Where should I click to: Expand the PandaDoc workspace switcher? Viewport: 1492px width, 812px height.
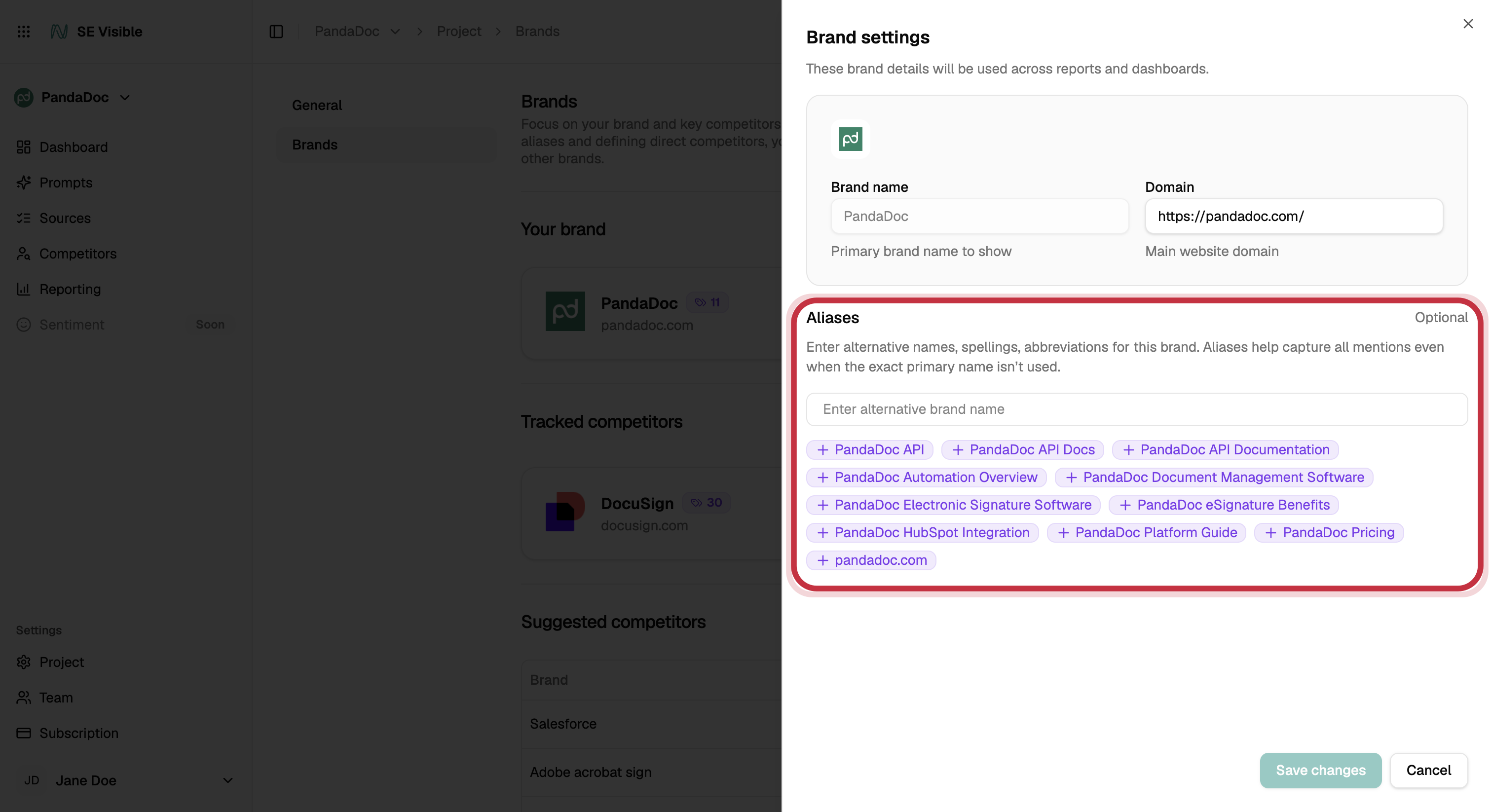pyautogui.click(x=124, y=97)
